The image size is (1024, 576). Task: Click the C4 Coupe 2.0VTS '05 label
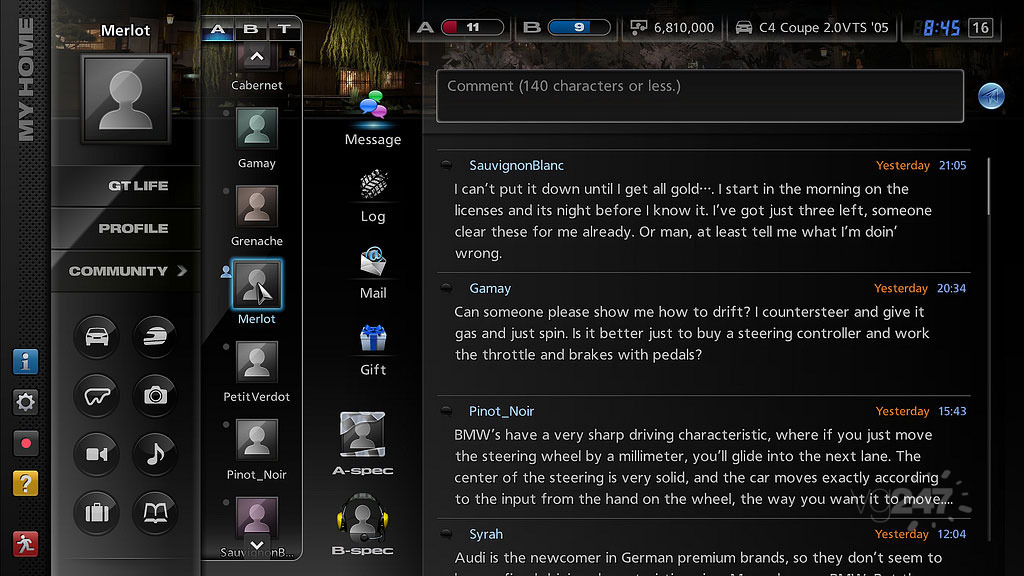pos(824,27)
